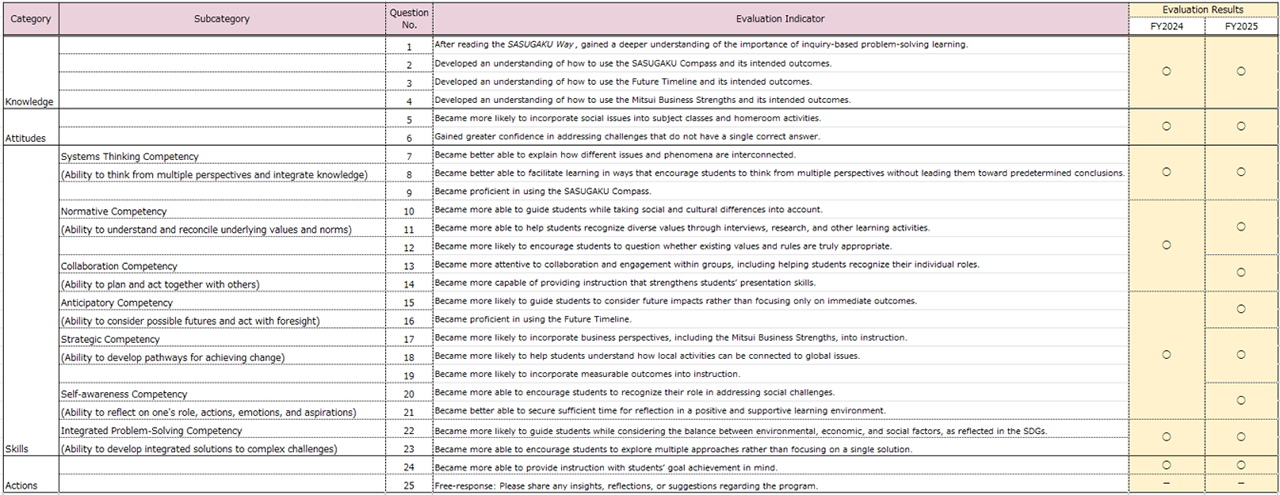Click indicator on explaining interconnected issues and phenomena

point(615,155)
